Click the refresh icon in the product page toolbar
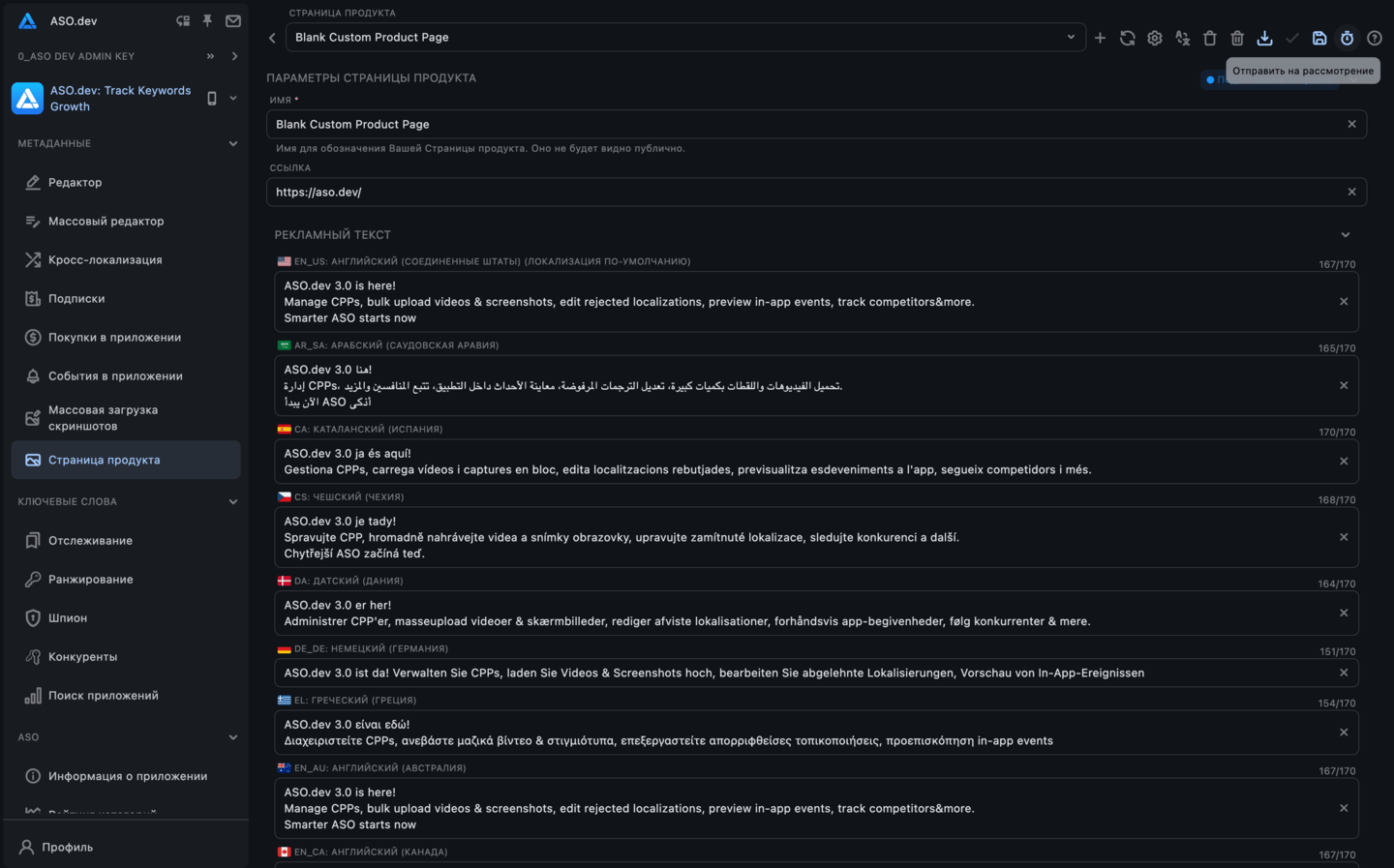The image size is (1394, 868). (1127, 38)
